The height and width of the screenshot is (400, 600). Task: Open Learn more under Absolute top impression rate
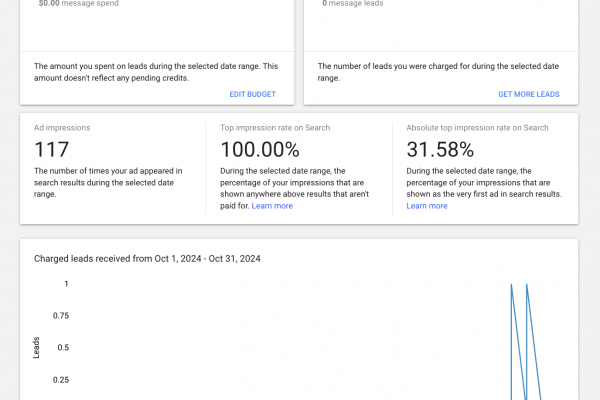(x=427, y=206)
